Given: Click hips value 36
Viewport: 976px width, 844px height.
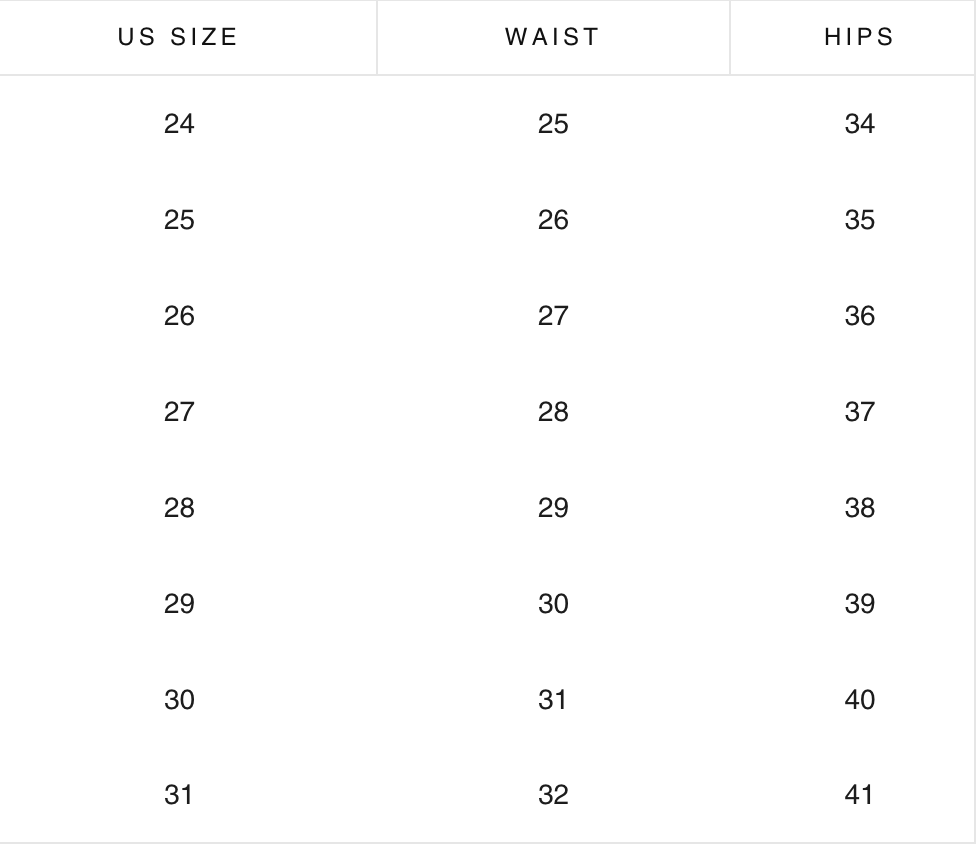Looking at the screenshot, I should point(859,316).
